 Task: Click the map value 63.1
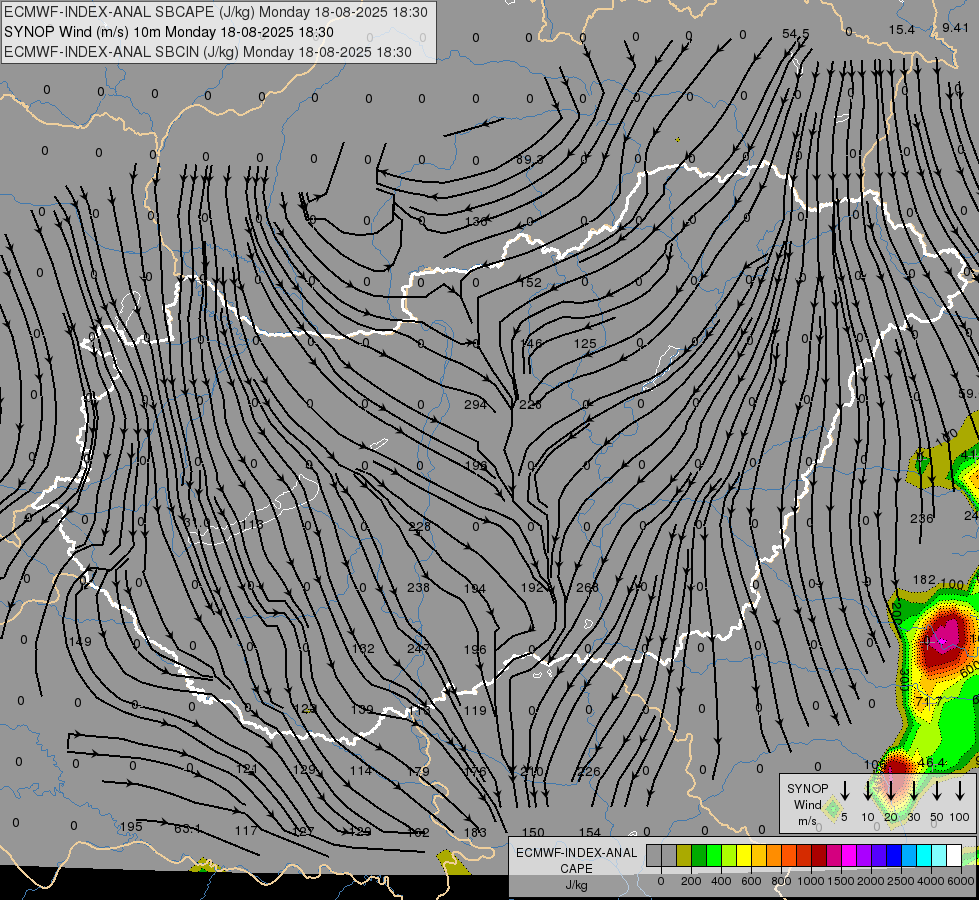(187, 829)
